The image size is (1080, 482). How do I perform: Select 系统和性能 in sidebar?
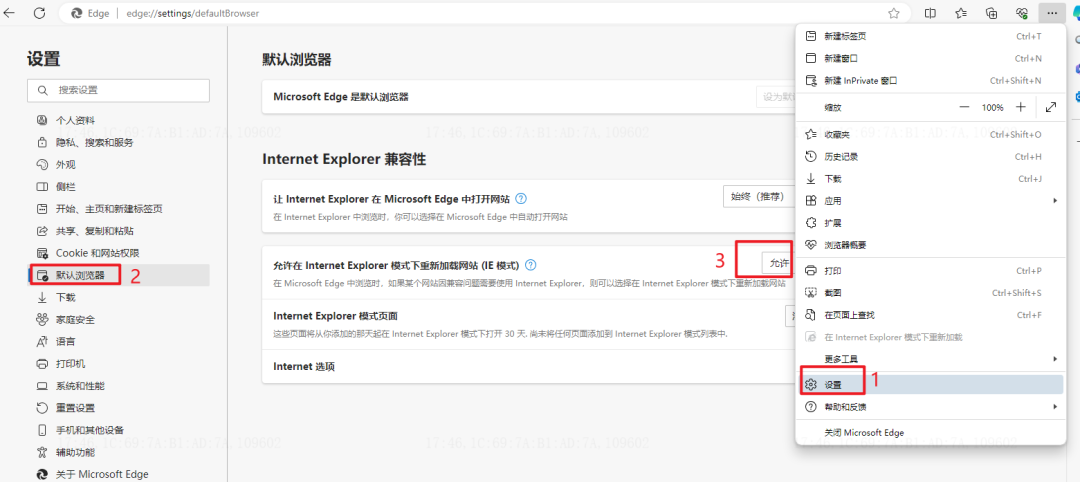pyautogui.click(x=118, y=386)
